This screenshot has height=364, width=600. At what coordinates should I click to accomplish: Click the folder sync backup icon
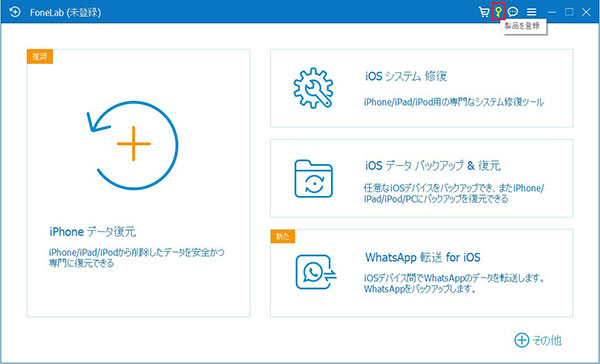(x=313, y=179)
